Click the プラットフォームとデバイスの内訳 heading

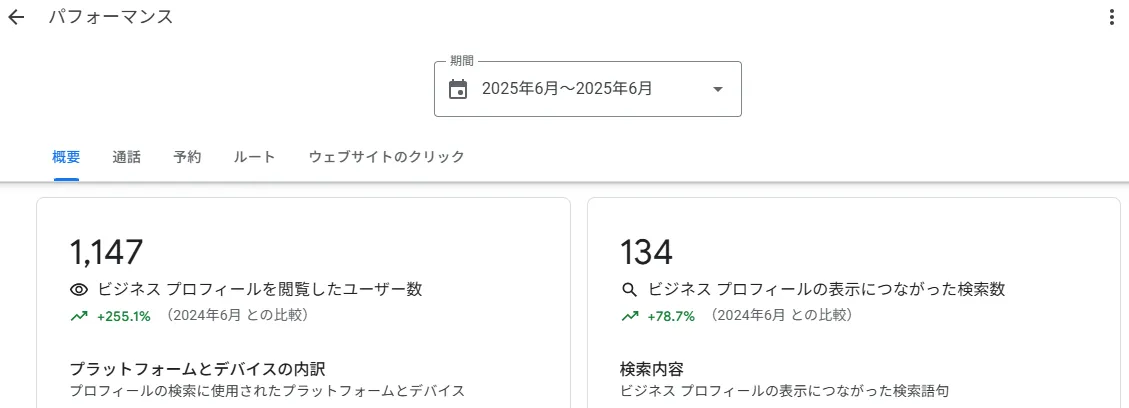(197, 369)
